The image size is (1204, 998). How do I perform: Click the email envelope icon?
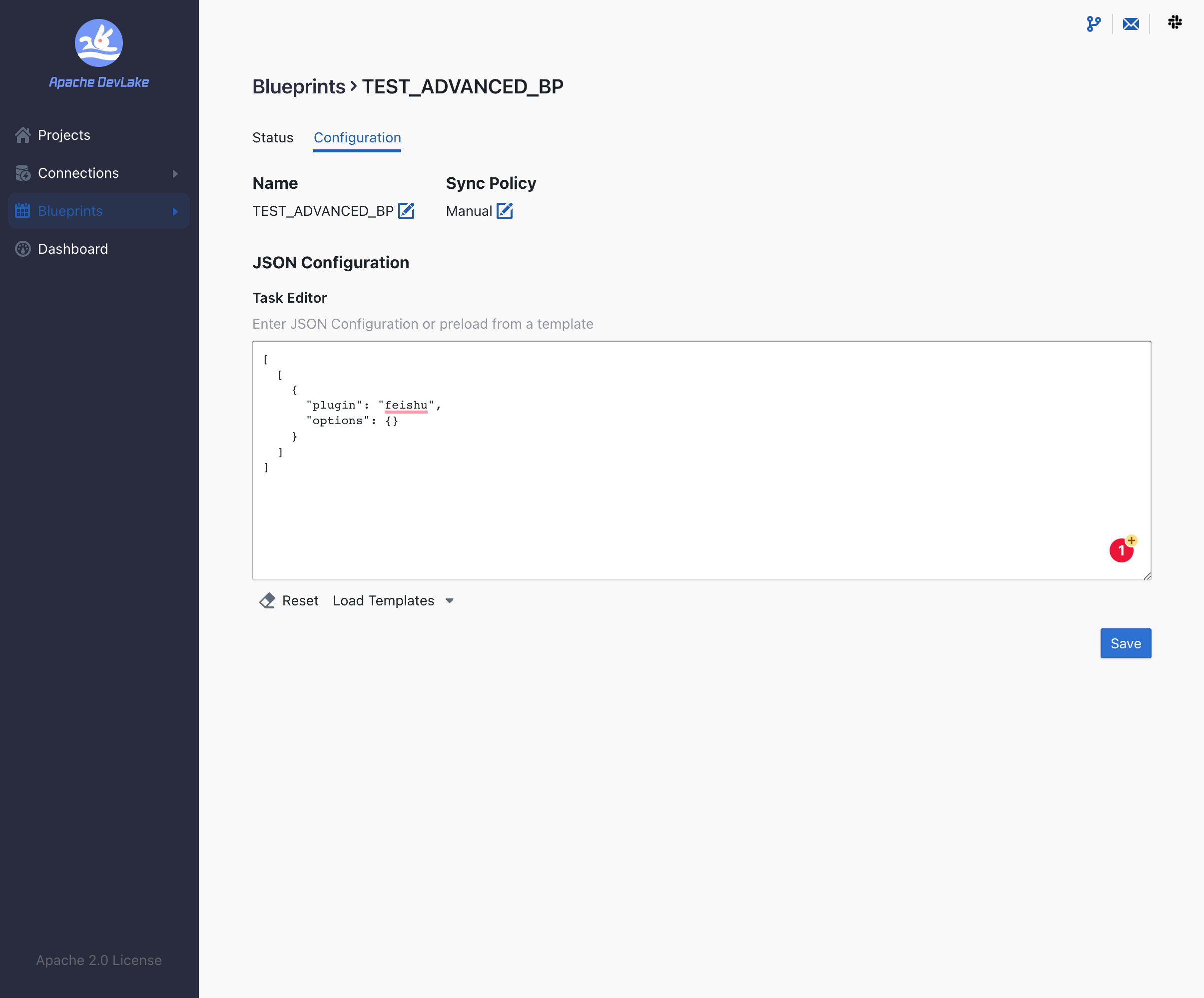(x=1131, y=23)
